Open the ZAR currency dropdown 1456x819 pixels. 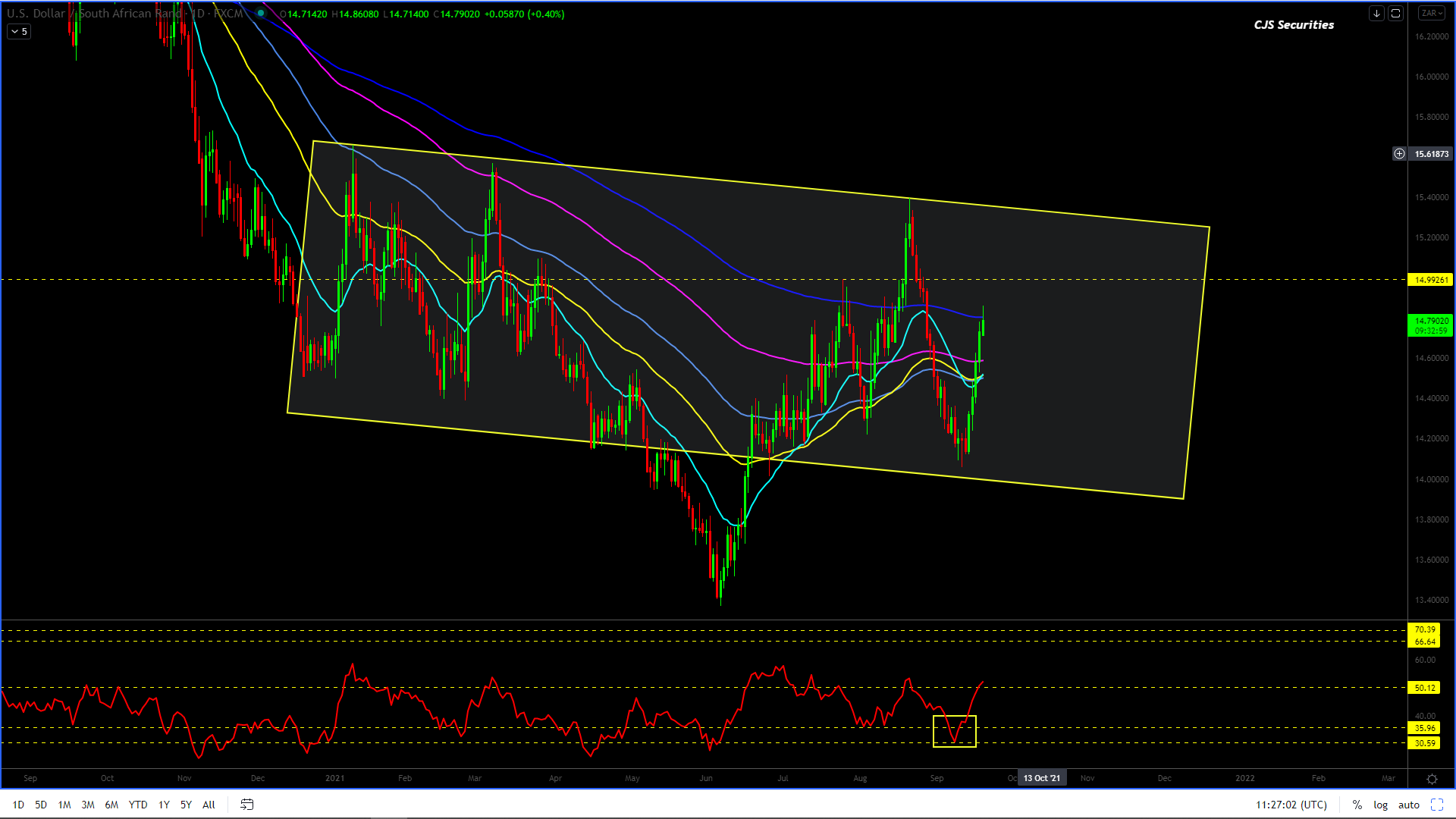pyautogui.click(x=1432, y=13)
